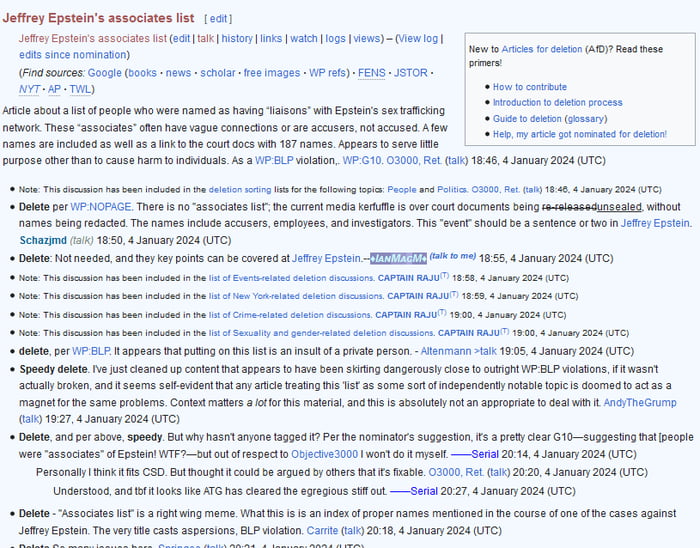Open the Google find sources link

pyautogui.click(x=103, y=73)
